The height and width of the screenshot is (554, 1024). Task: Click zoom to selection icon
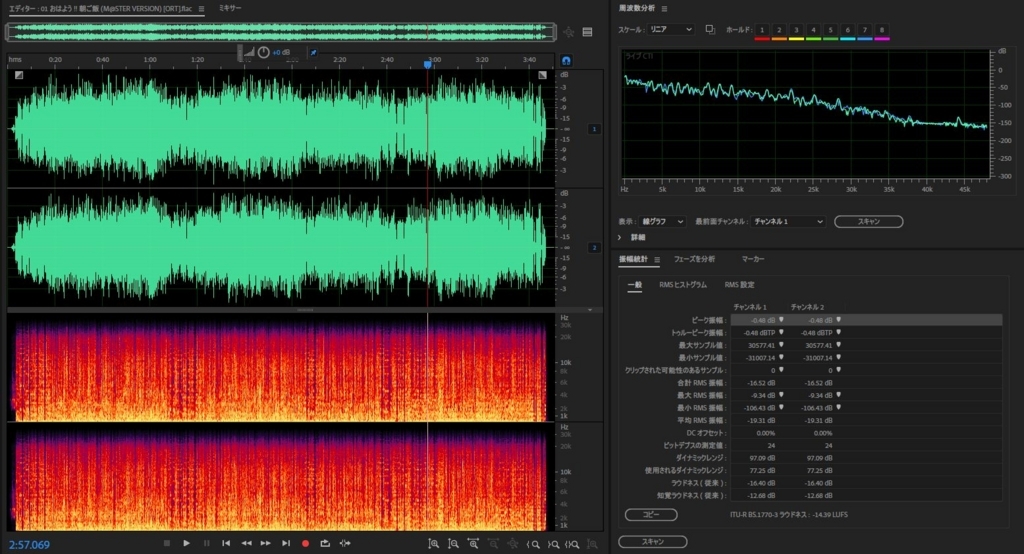pyautogui.click(x=573, y=544)
